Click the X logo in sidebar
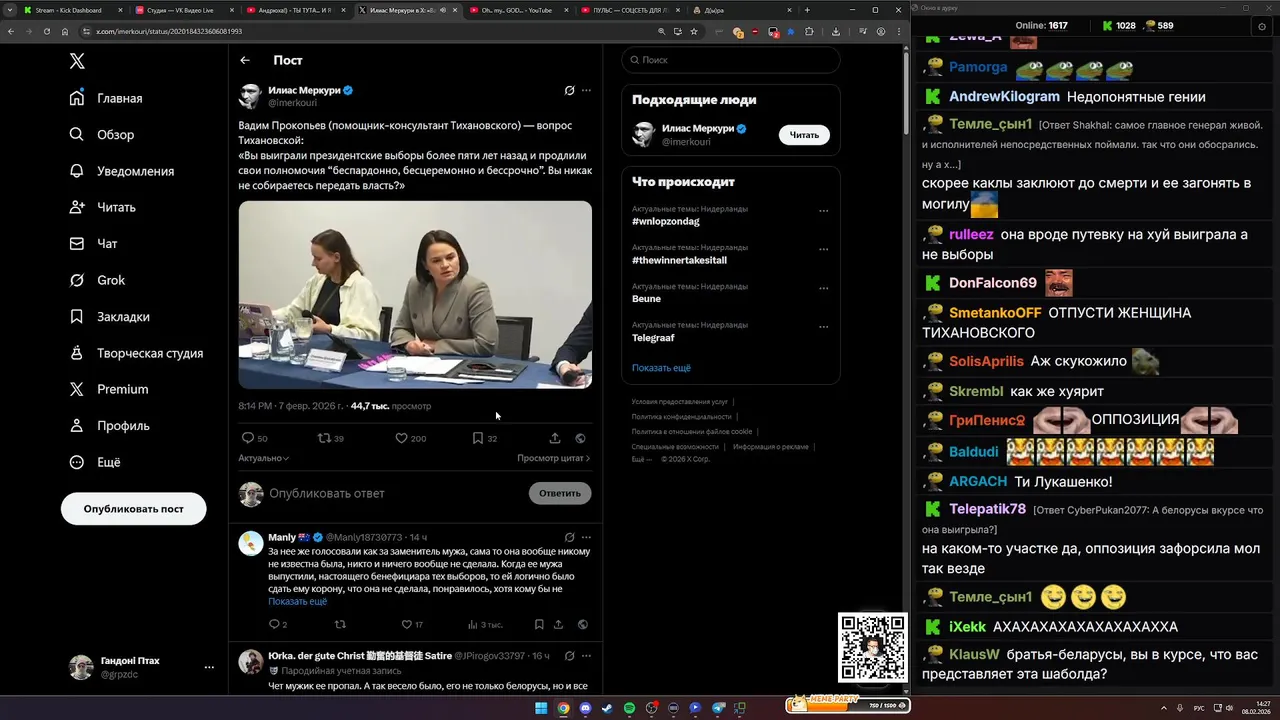Viewport: 1280px width, 720px height. tap(77, 61)
